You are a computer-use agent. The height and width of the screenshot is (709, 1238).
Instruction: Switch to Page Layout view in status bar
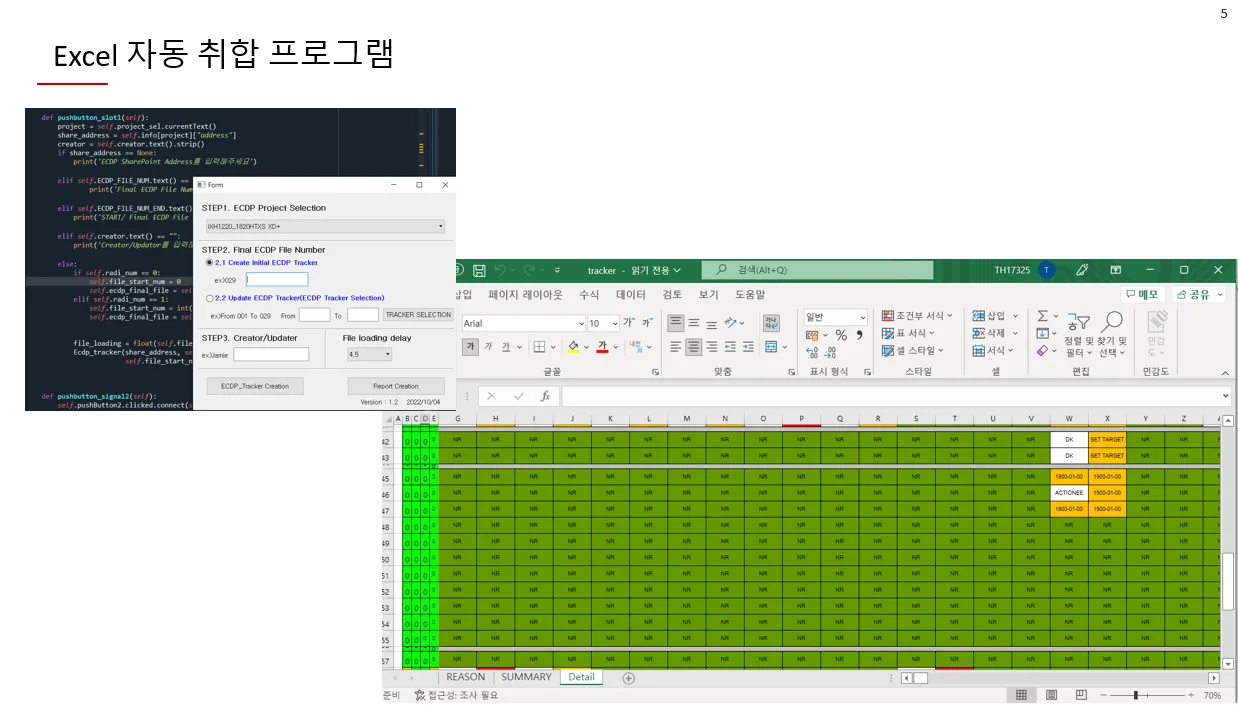[x=1051, y=695]
